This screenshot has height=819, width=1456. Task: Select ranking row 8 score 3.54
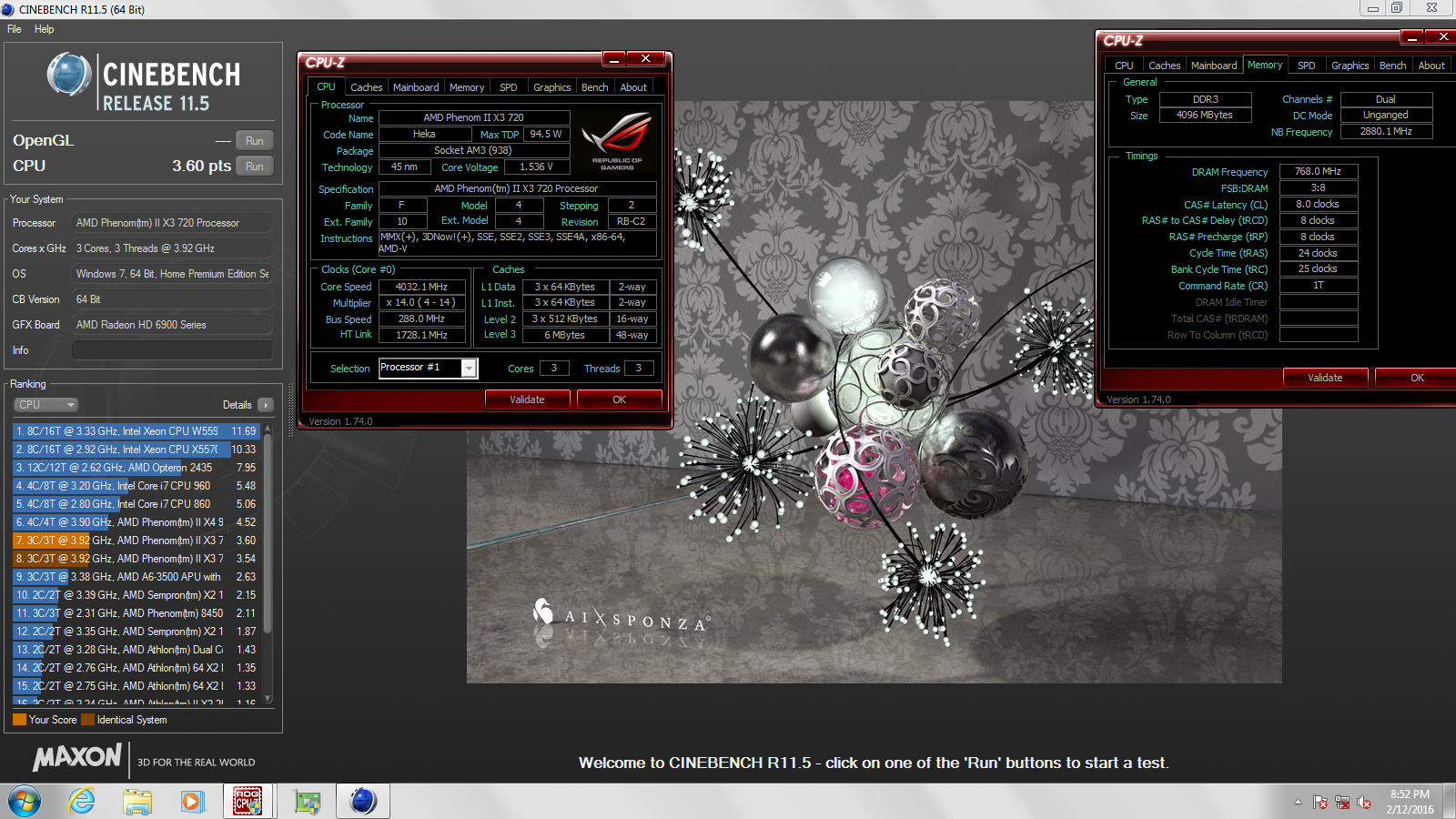tap(136, 559)
